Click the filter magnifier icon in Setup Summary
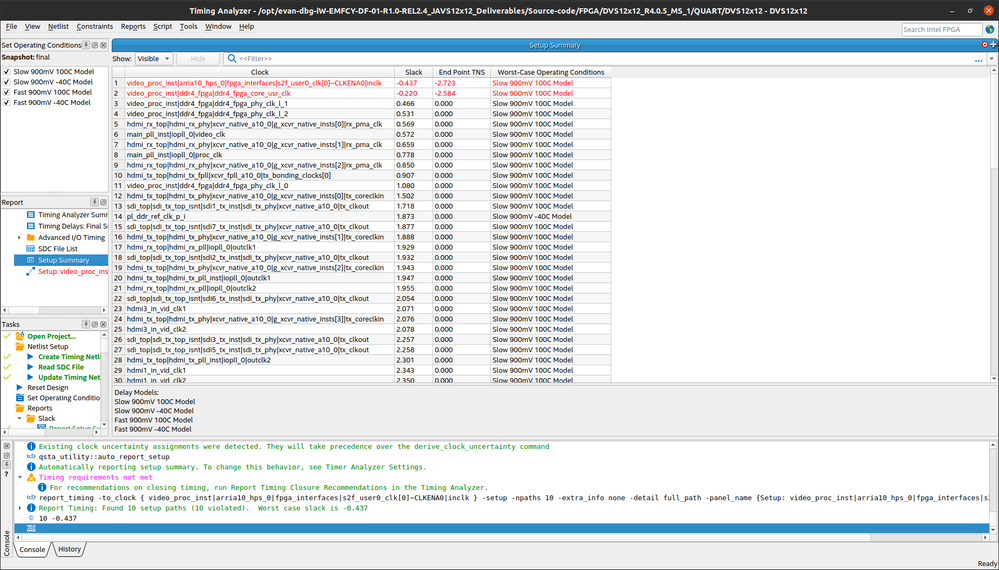 click(231, 59)
